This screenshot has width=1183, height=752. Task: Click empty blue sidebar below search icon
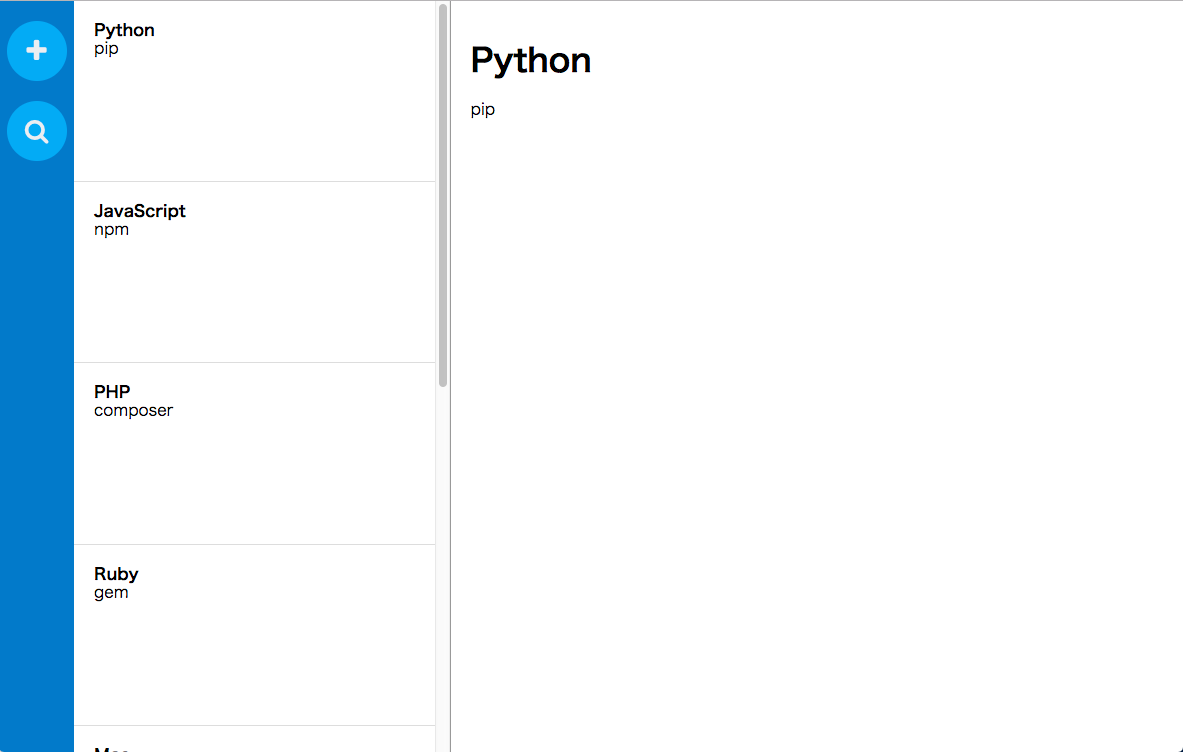tap(36, 453)
